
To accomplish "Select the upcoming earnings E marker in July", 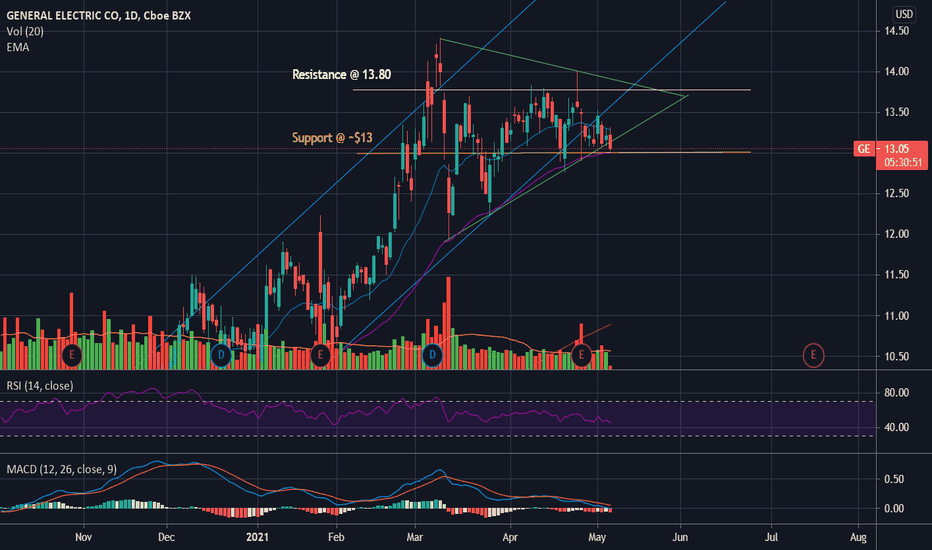I will pos(813,356).
